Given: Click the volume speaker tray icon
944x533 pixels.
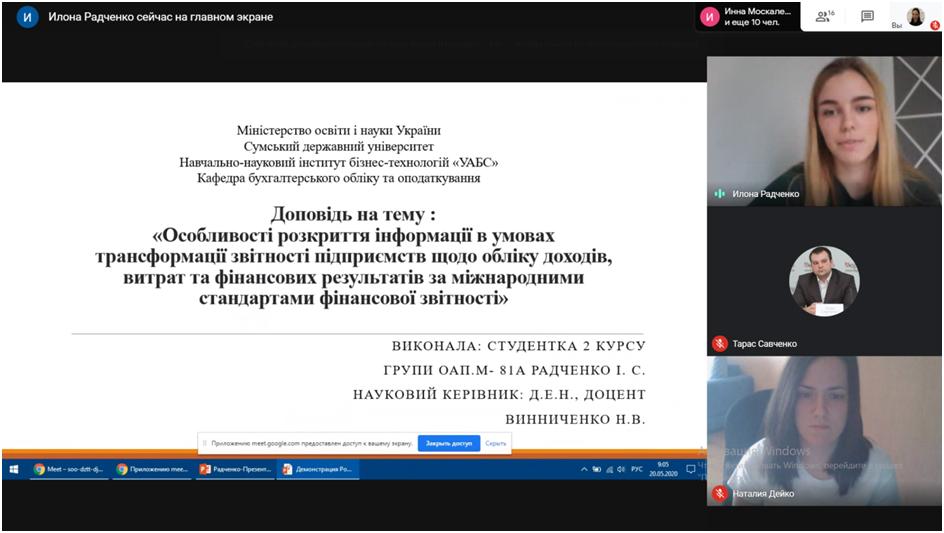Looking at the screenshot, I should click(621, 469).
